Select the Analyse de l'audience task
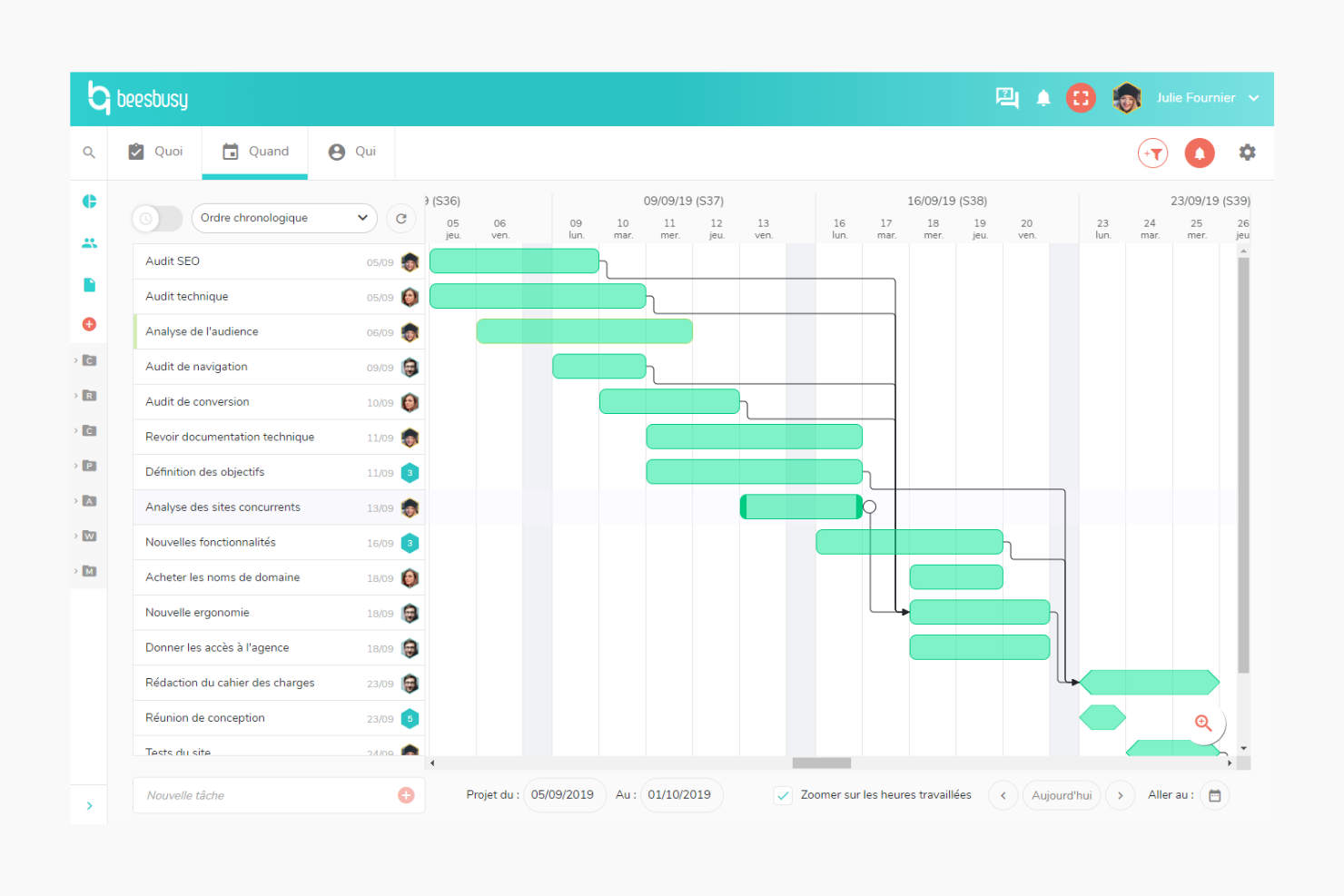Viewport: 1344px width, 896px height. [279, 332]
